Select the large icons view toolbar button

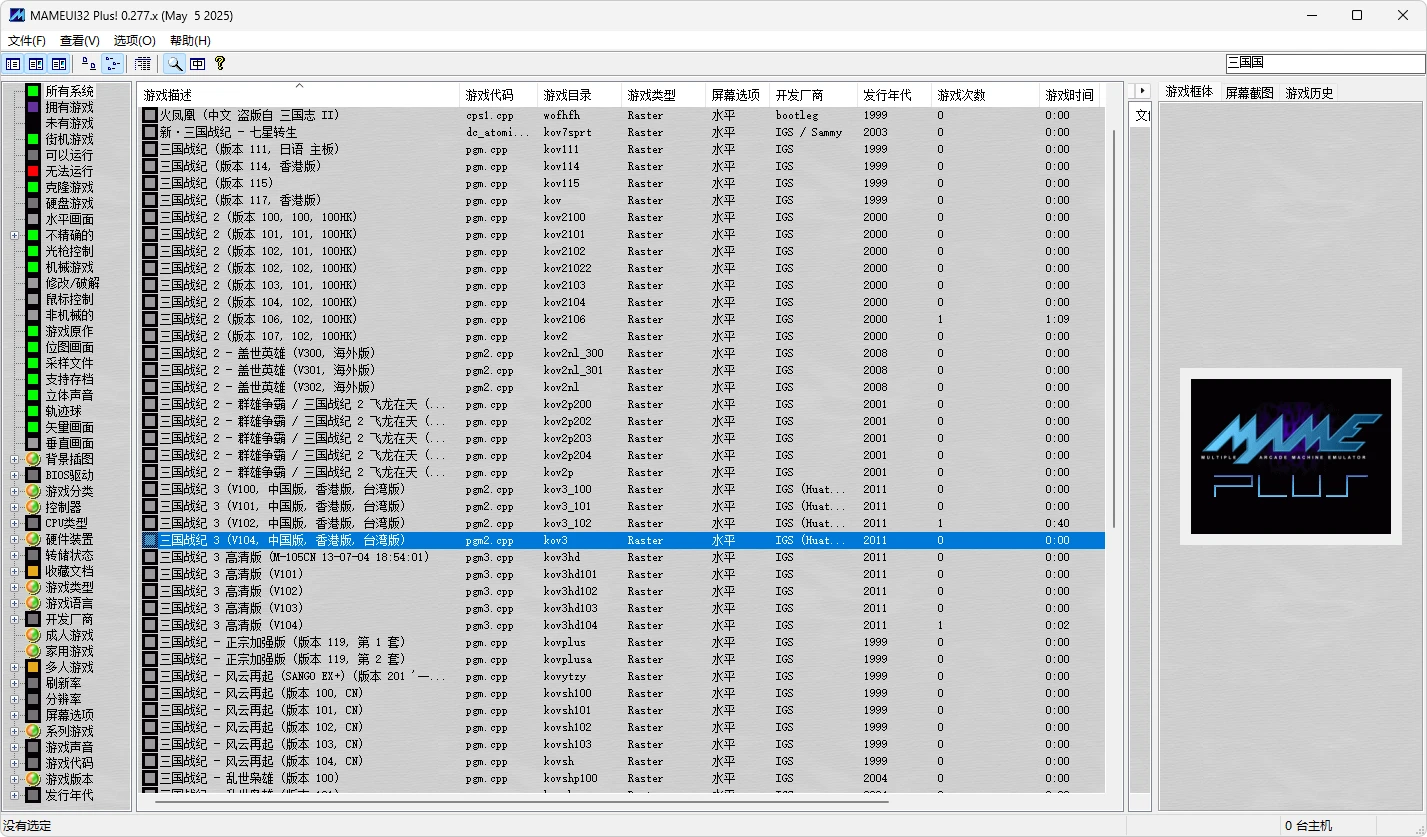click(89, 64)
